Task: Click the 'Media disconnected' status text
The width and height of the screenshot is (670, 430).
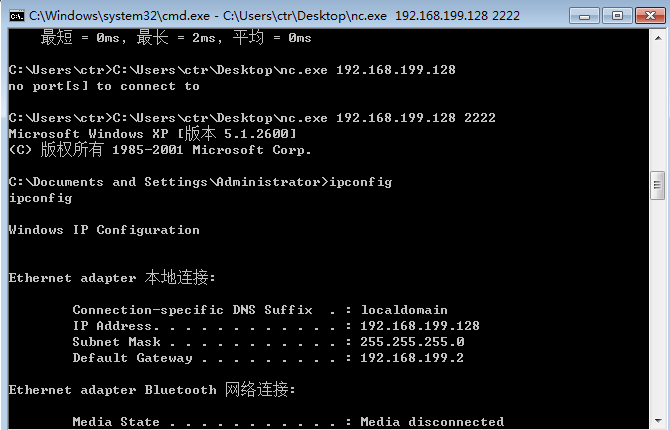Action: point(432,422)
